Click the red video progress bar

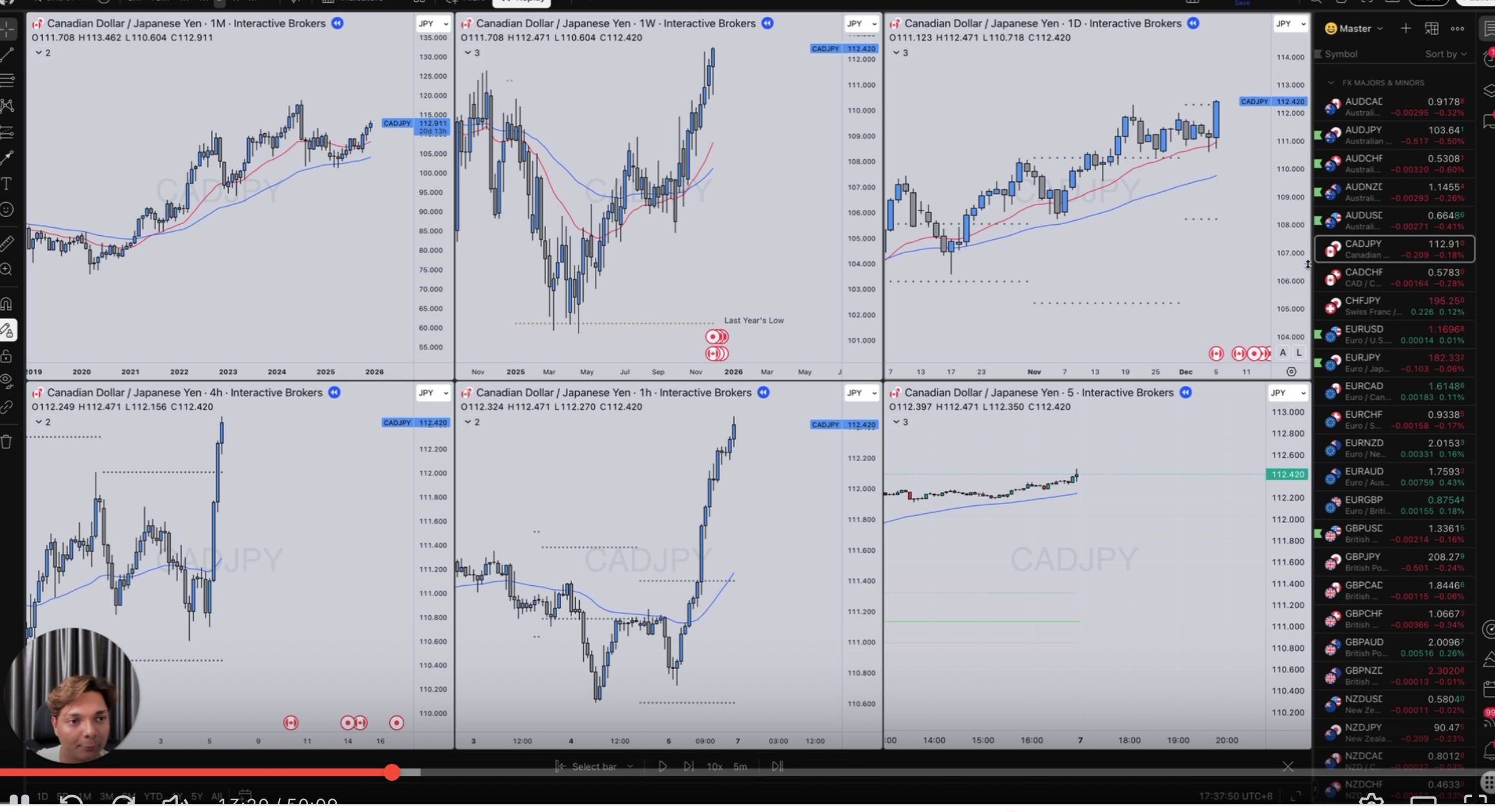pos(195,772)
